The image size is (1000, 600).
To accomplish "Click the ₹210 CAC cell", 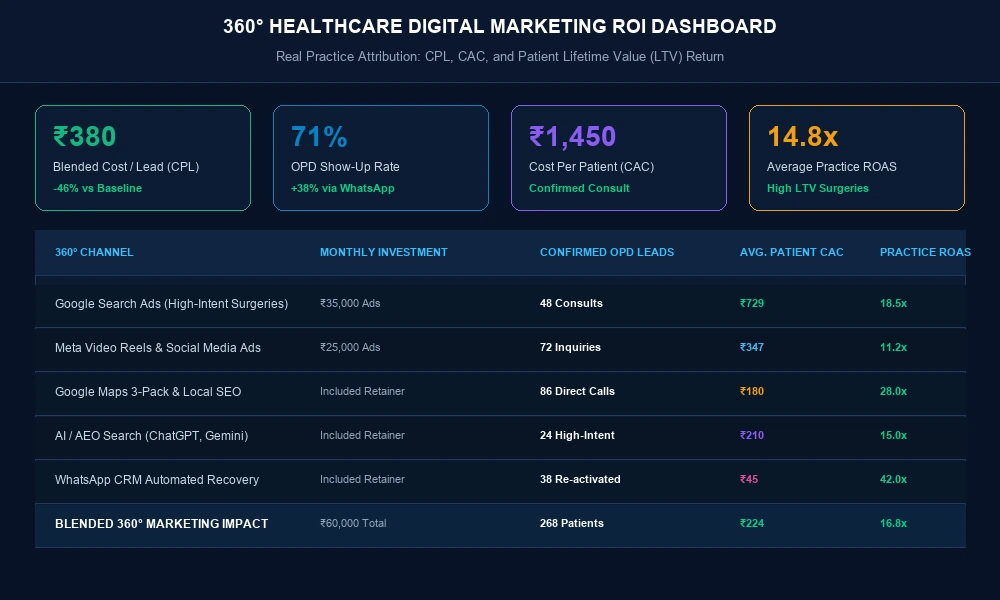I will [751, 435].
